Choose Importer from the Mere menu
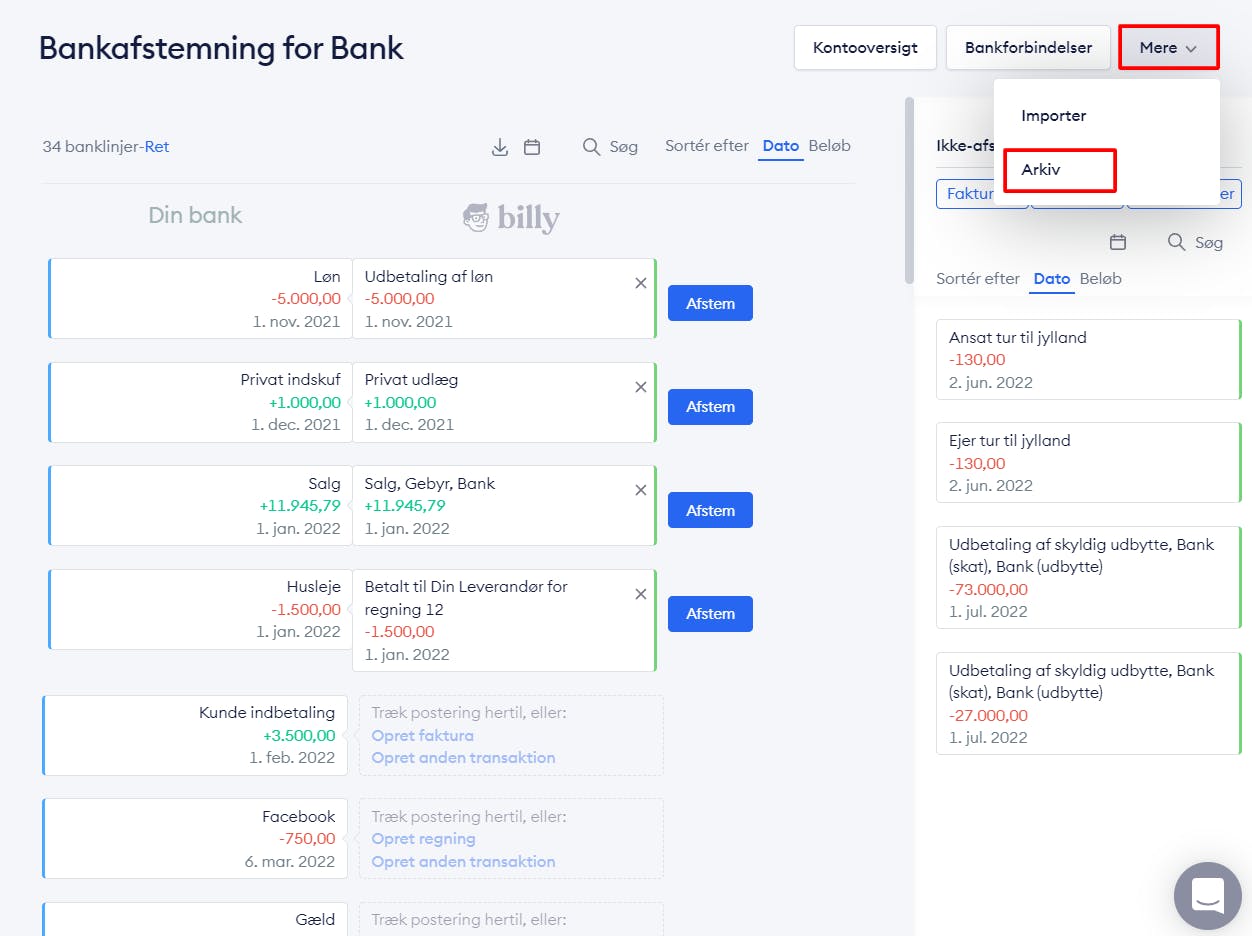 pyautogui.click(x=1054, y=116)
